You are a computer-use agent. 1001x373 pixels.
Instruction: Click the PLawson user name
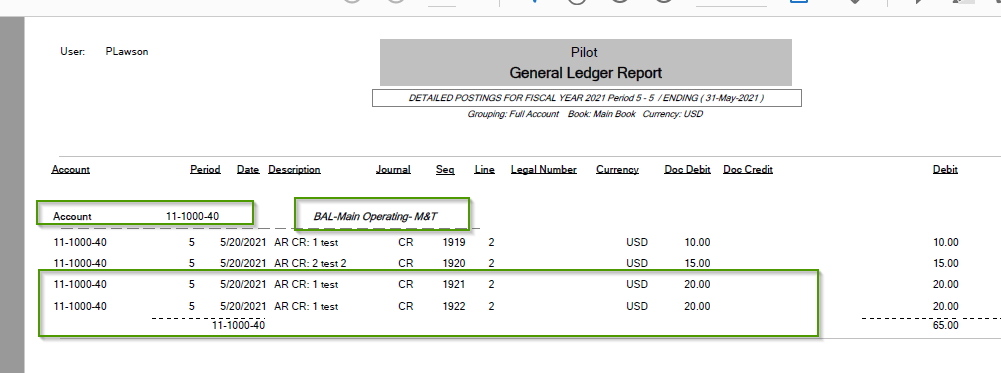point(127,52)
